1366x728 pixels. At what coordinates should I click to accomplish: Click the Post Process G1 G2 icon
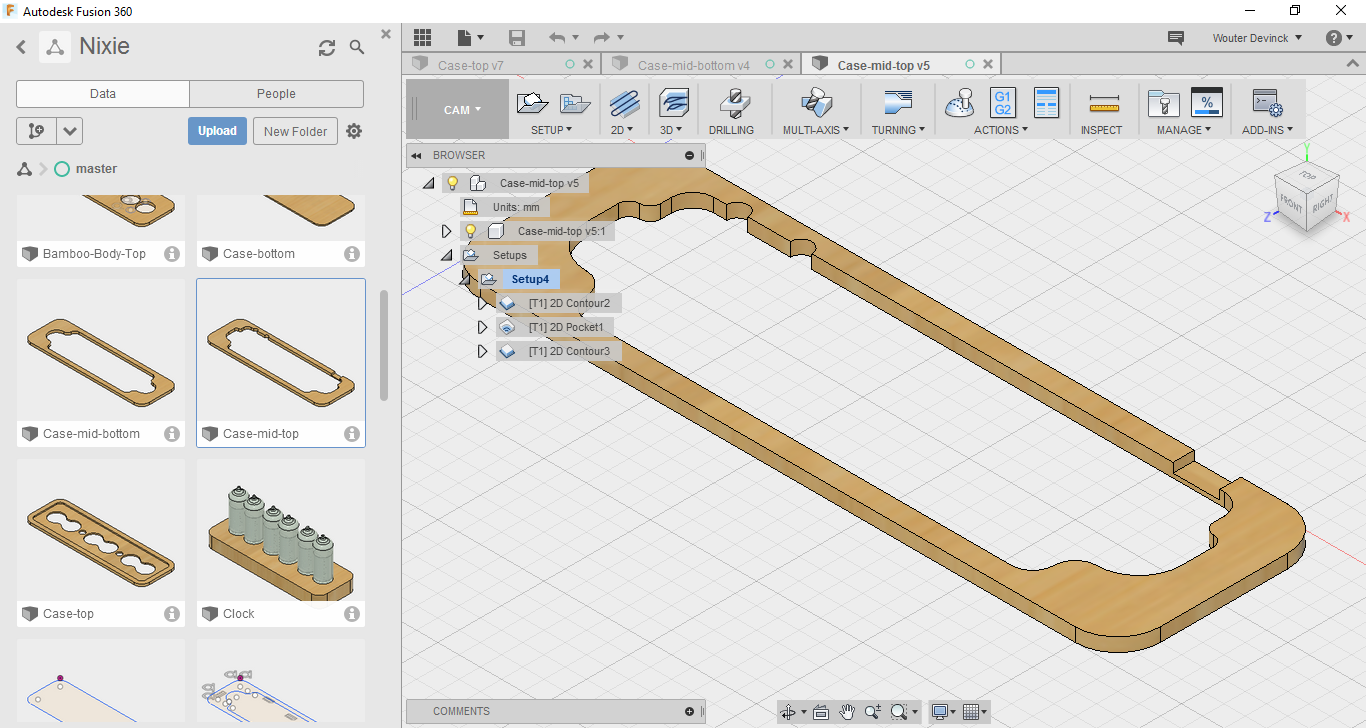(1002, 103)
